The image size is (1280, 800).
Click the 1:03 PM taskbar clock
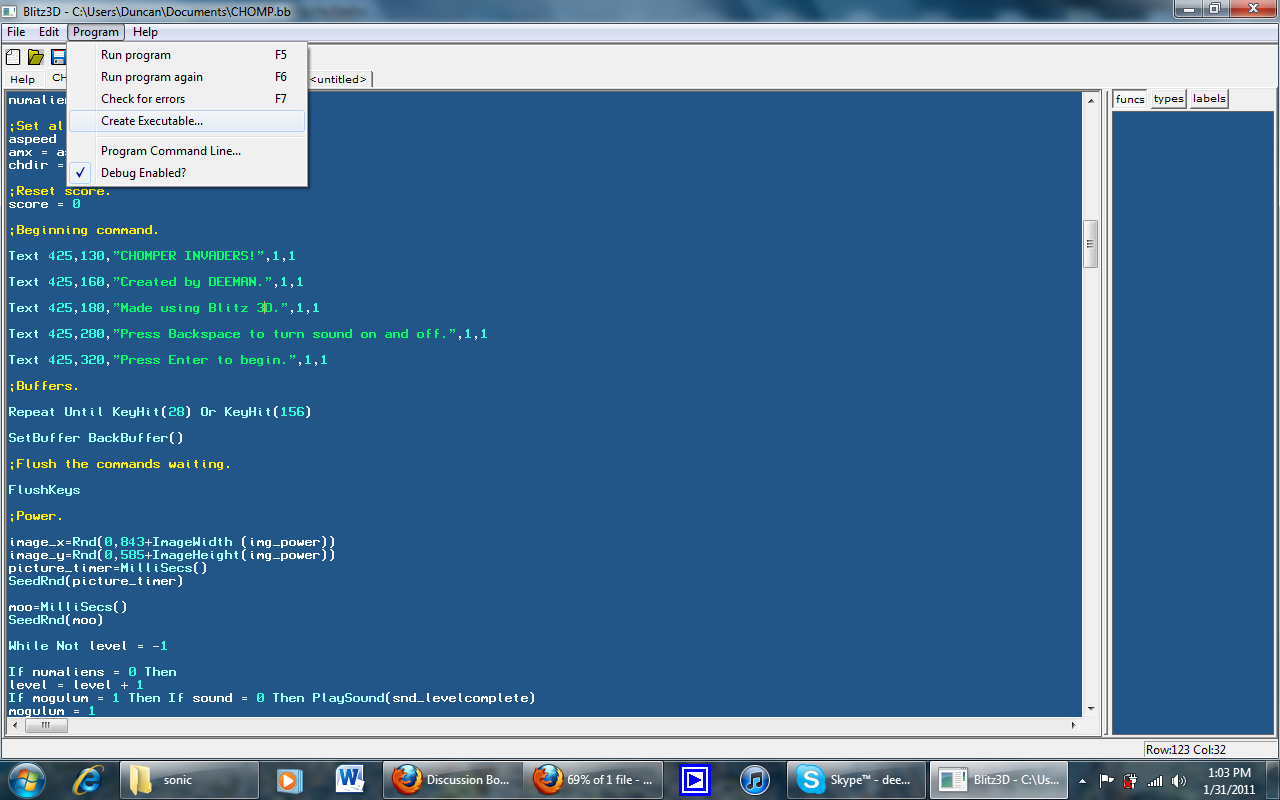click(x=1228, y=780)
